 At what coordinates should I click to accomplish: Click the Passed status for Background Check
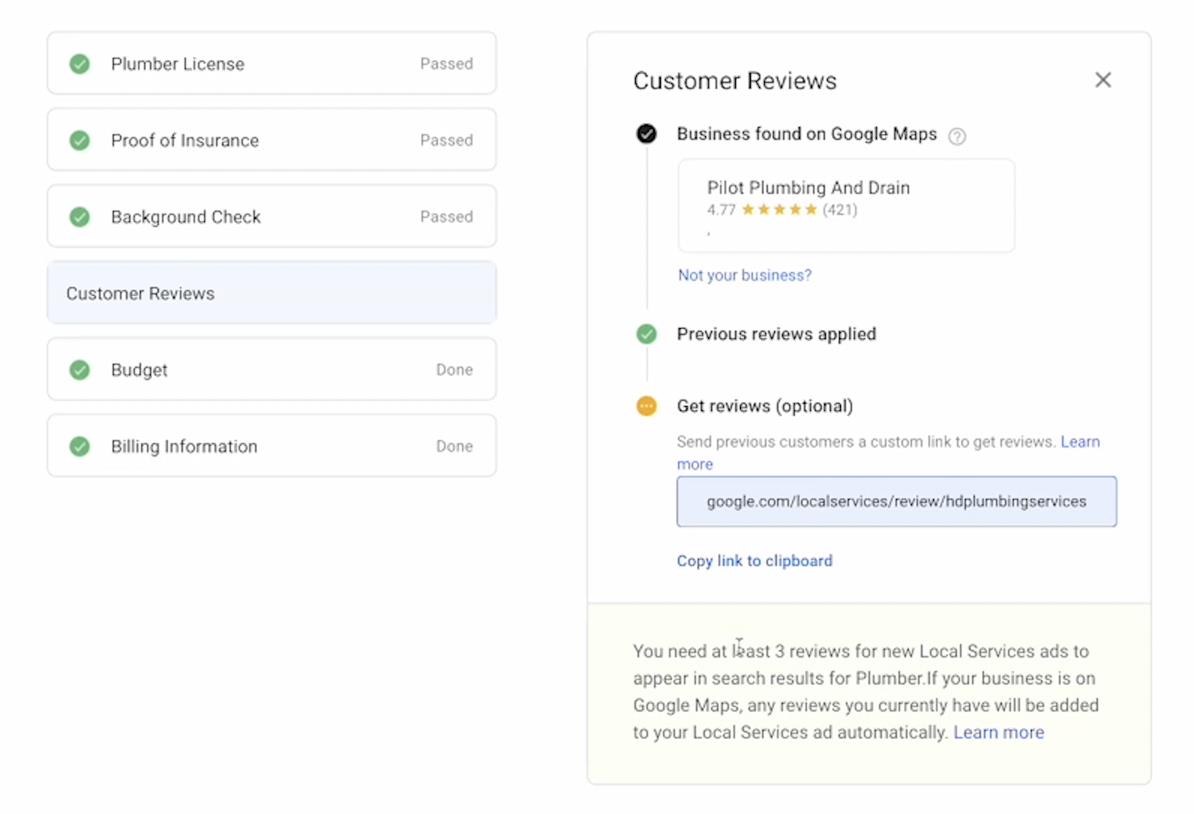[446, 217]
